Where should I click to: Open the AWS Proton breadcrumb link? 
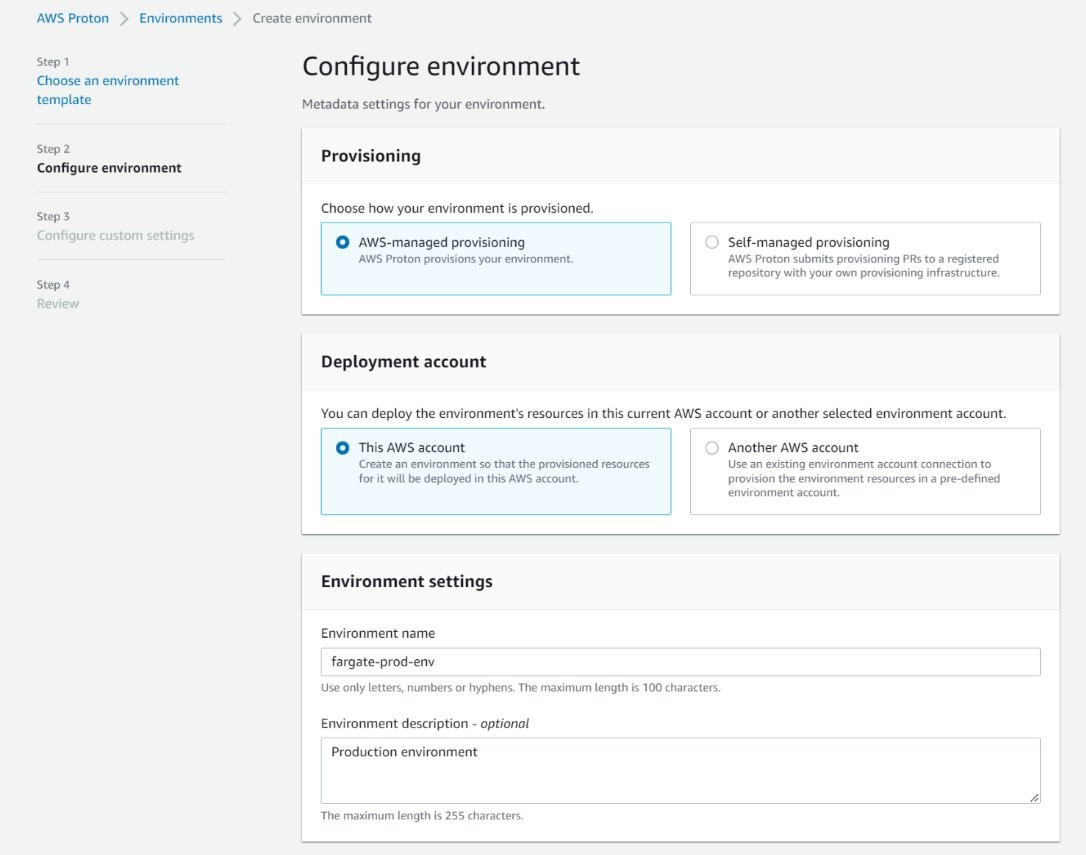[73, 19]
